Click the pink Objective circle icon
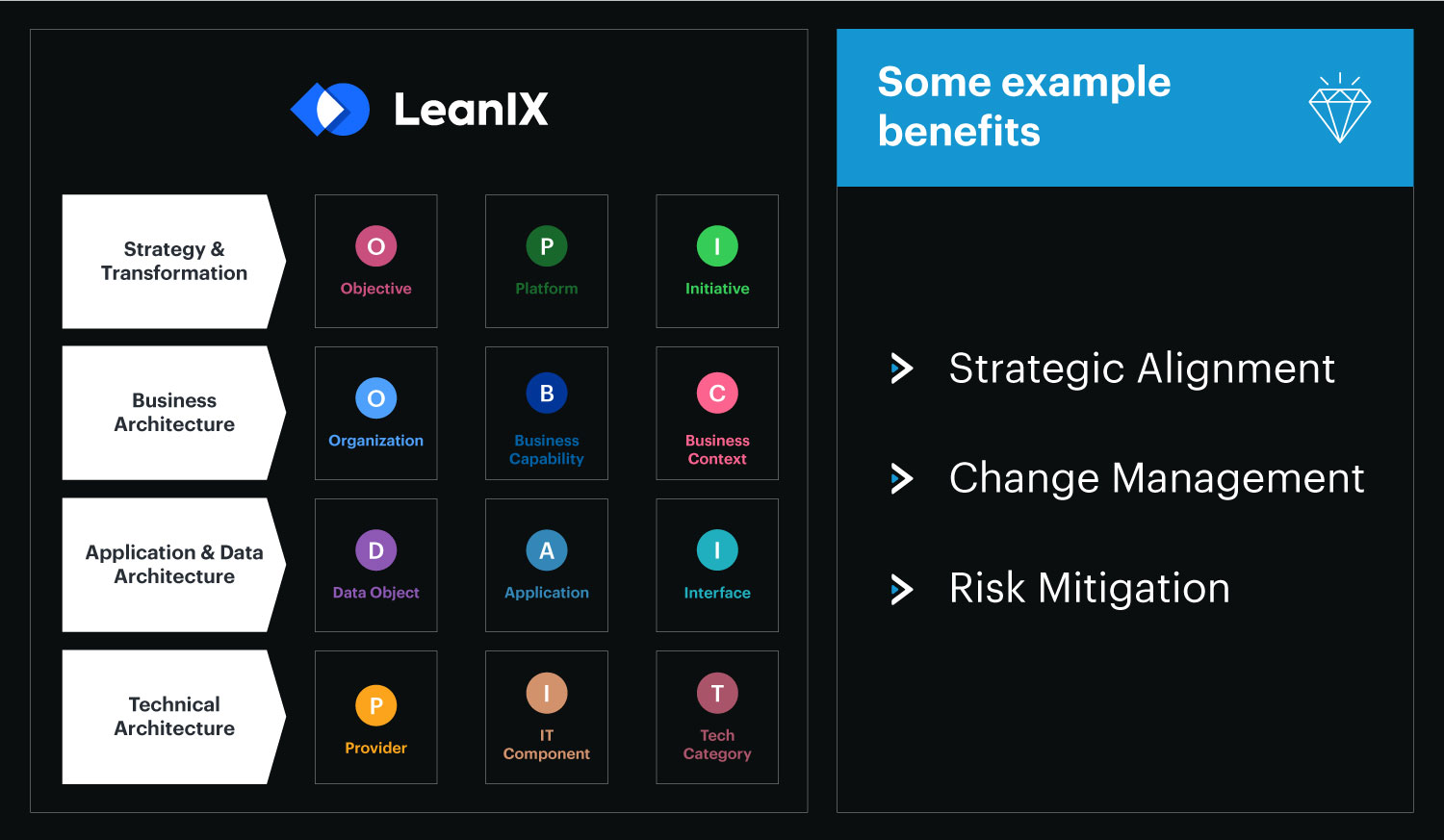 [375, 246]
